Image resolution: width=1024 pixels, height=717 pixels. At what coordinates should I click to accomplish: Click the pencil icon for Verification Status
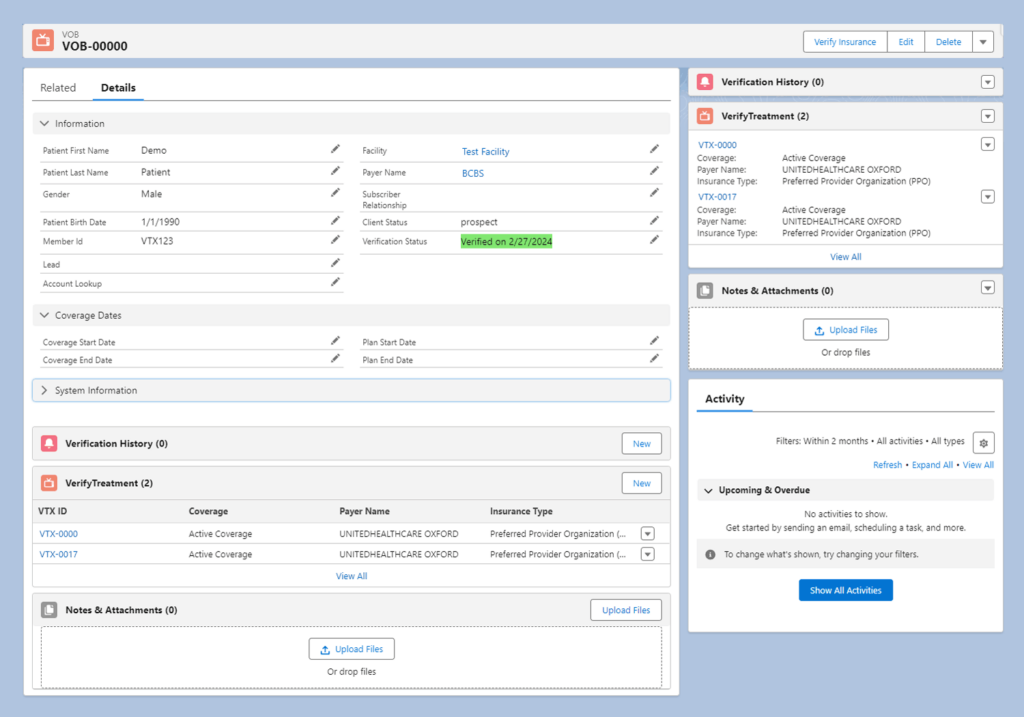click(654, 240)
